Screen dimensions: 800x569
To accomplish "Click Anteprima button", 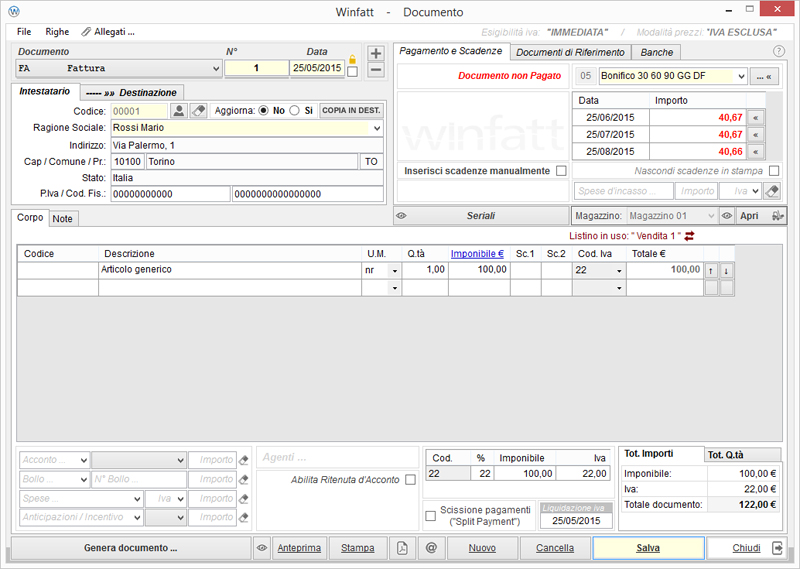I will pos(299,548).
